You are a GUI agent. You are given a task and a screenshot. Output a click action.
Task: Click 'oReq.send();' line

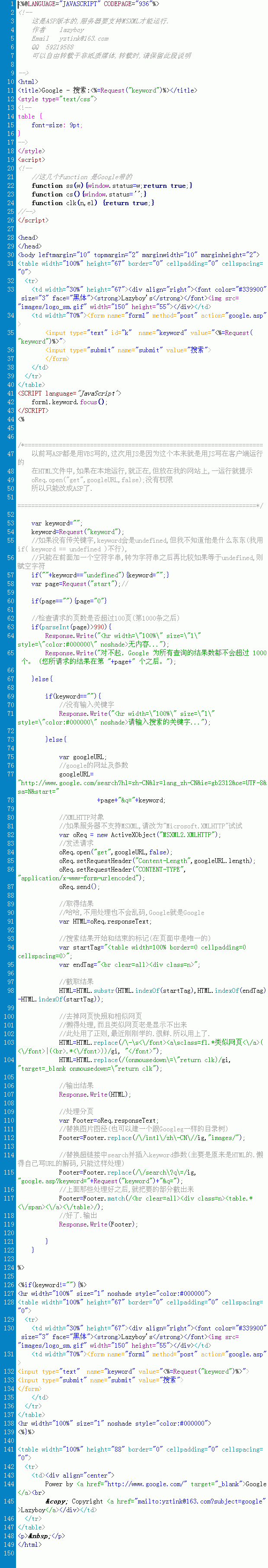pos(79,887)
